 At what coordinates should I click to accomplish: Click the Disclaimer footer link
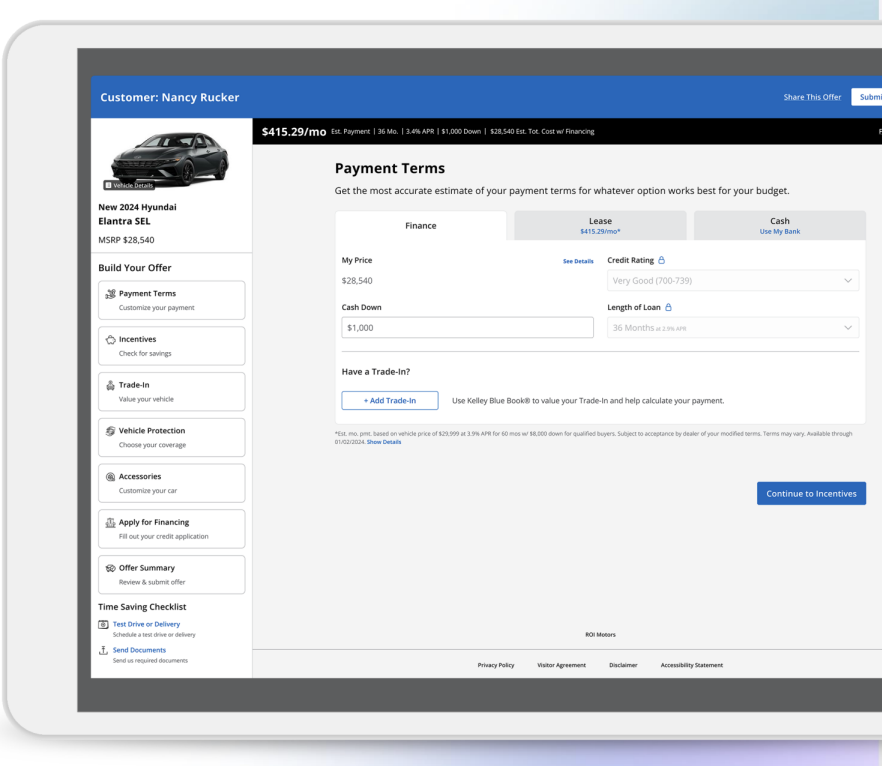click(x=623, y=665)
